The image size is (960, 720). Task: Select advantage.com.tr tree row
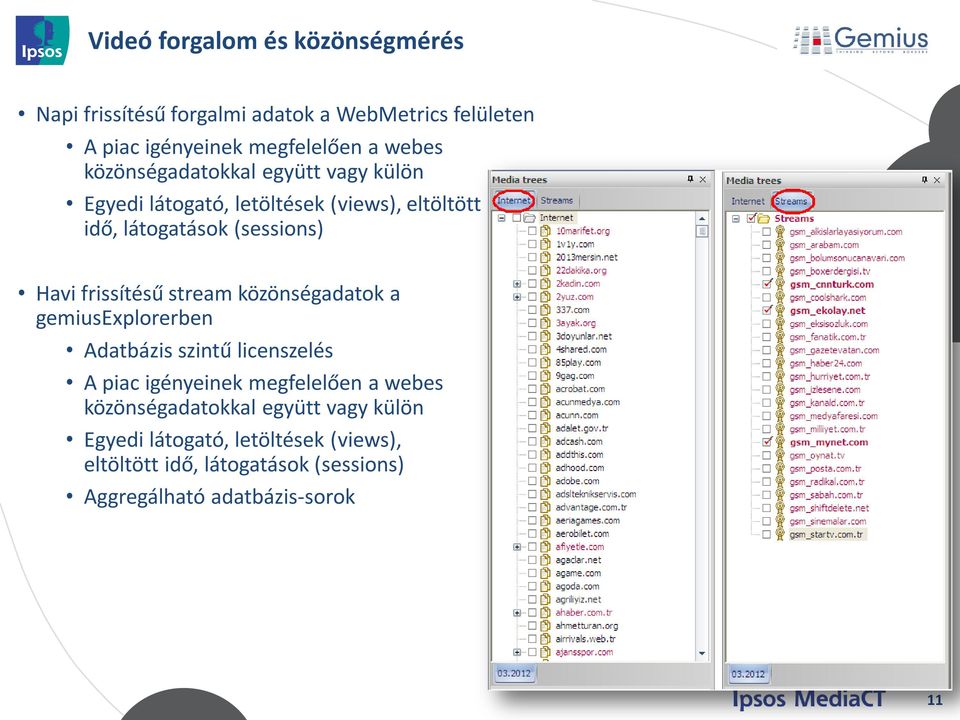click(591, 508)
